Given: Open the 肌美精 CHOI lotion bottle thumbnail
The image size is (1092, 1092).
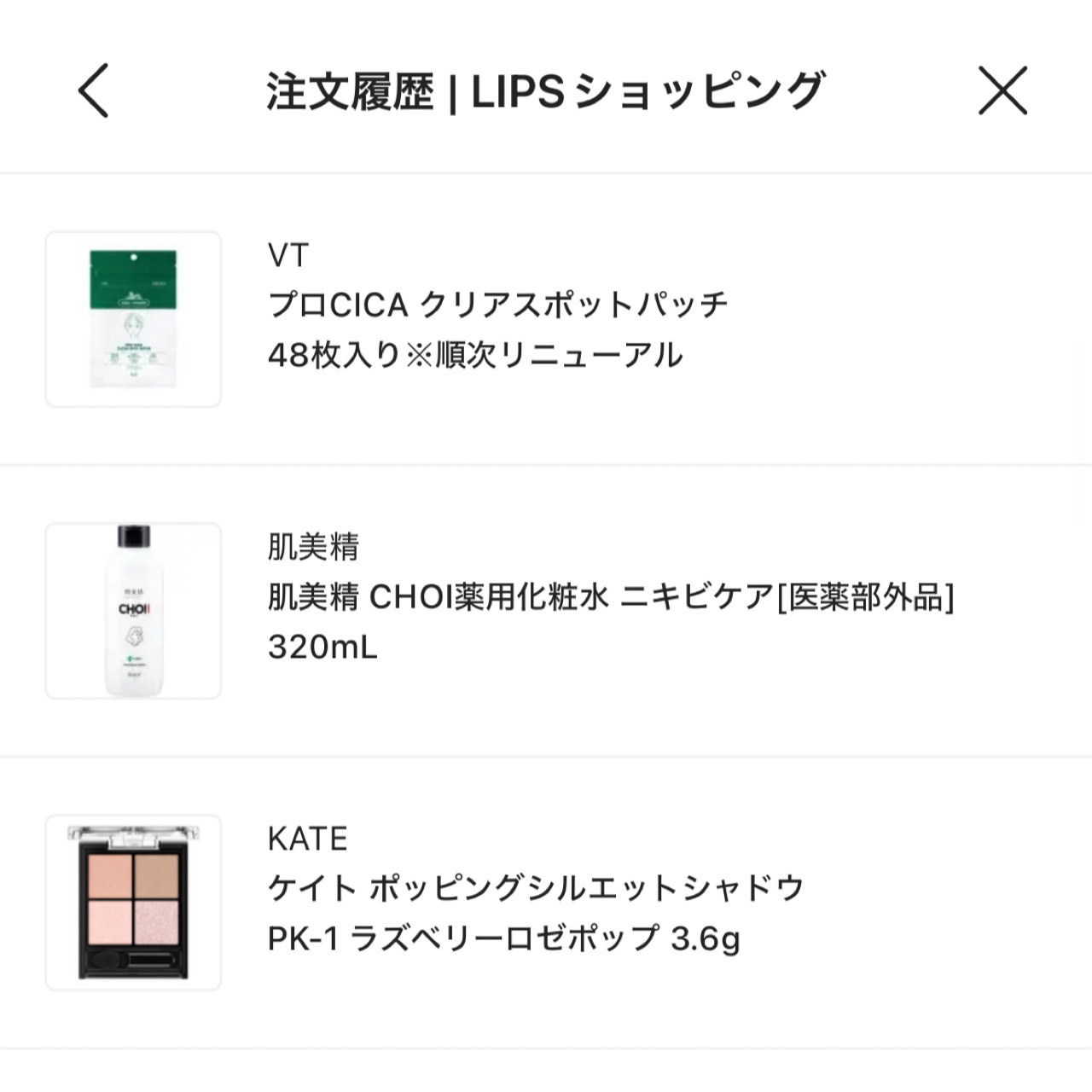Looking at the screenshot, I should [133, 611].
